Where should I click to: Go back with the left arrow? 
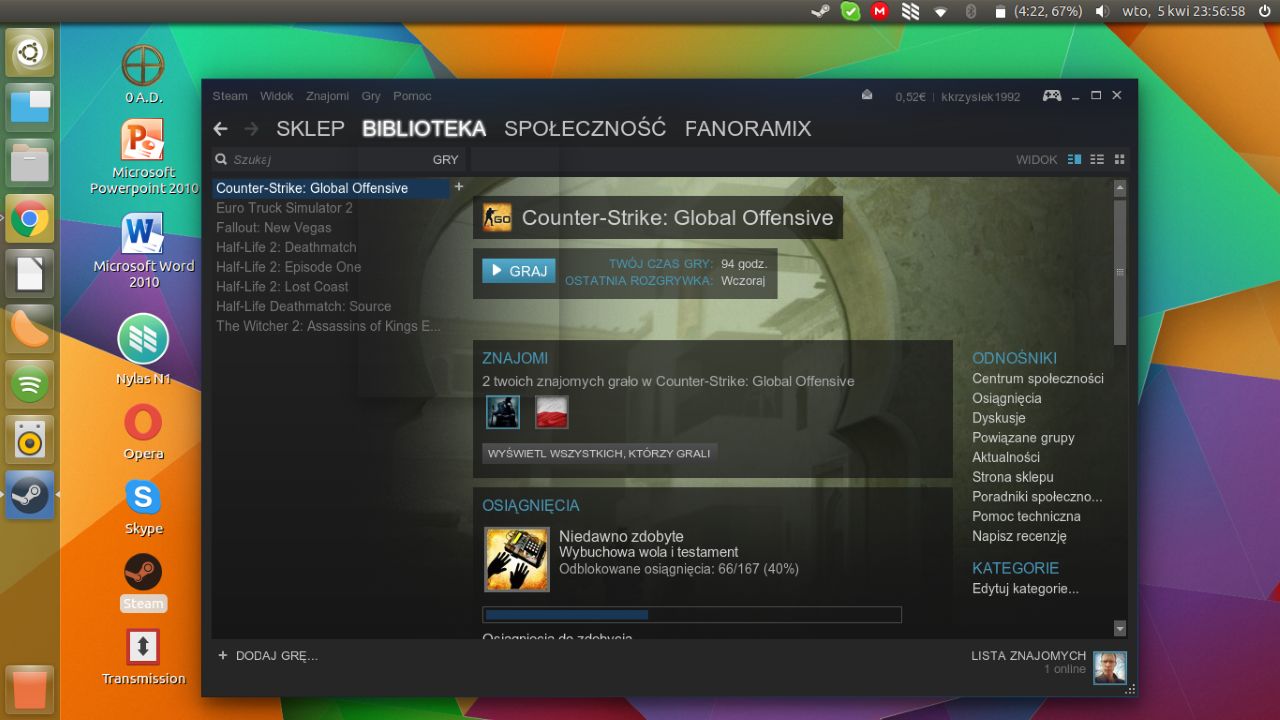(x=221, y=129)
